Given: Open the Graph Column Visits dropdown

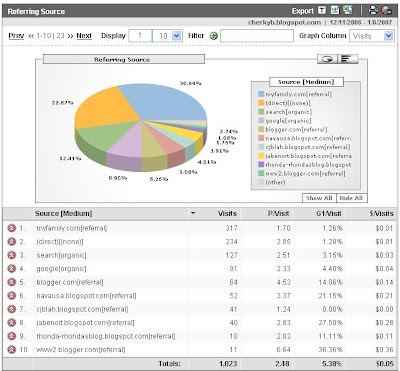Looking at the screenshot, I should pos(388,36).
